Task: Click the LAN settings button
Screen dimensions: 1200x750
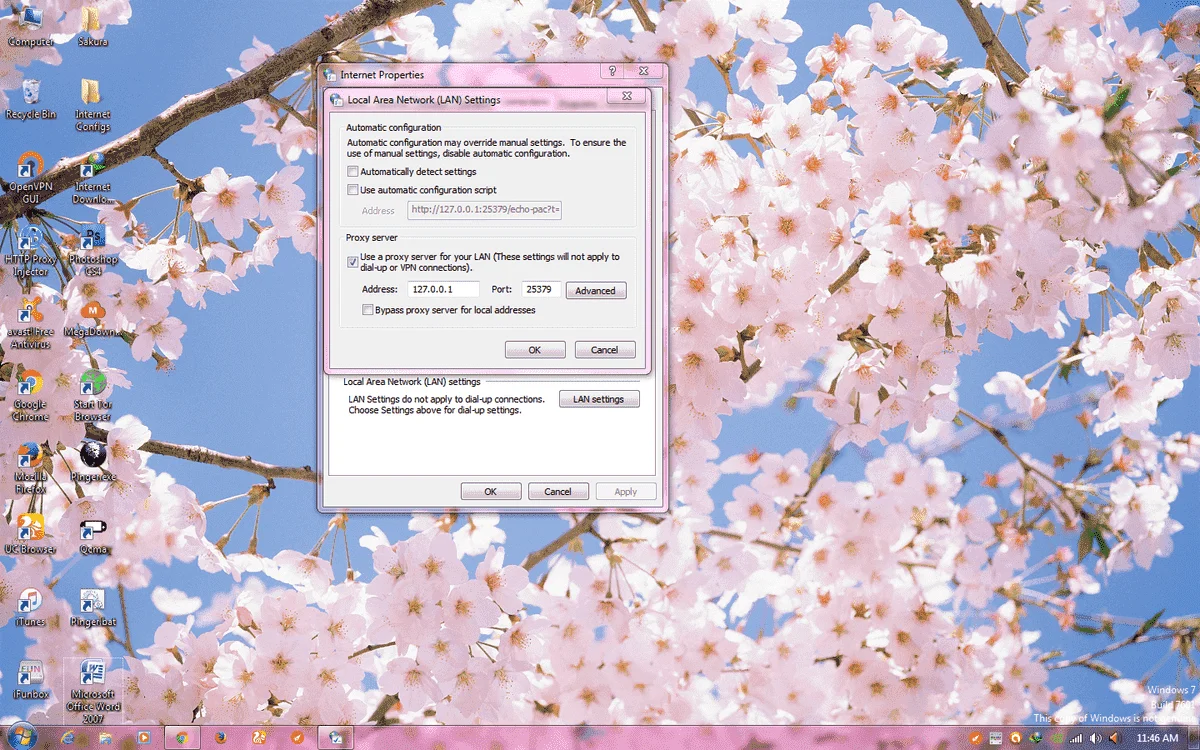Action: tap(599, 399)
